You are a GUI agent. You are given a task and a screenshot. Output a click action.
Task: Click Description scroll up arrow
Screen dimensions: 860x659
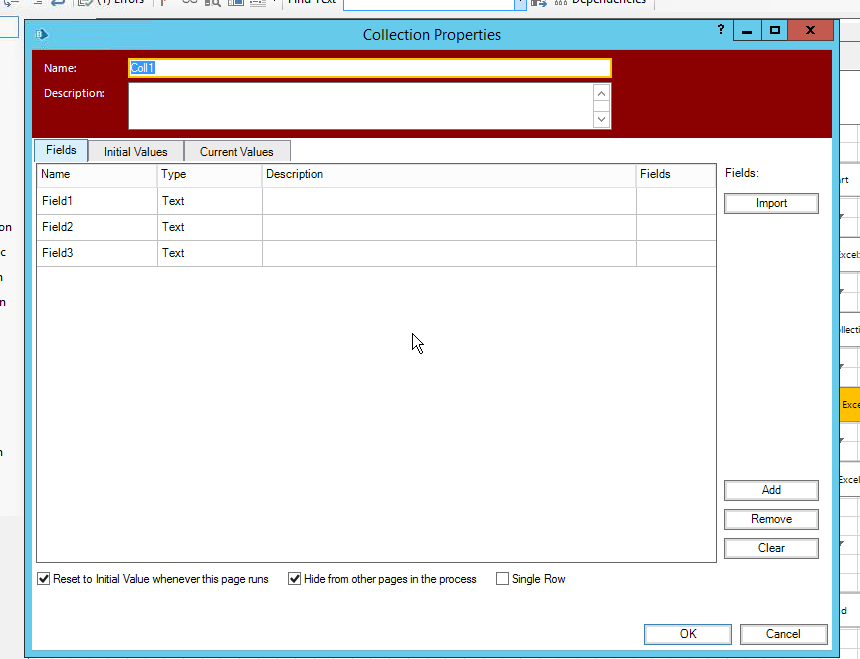602,94
